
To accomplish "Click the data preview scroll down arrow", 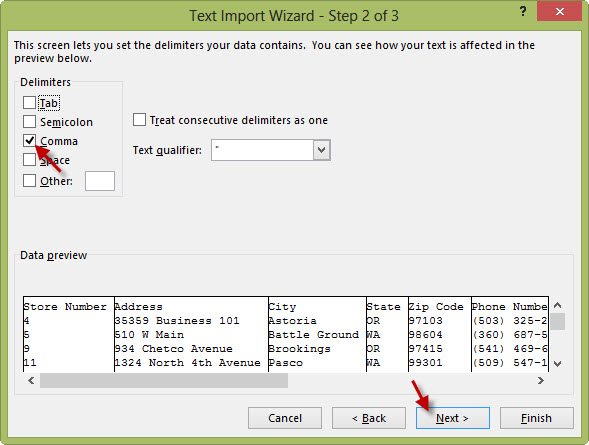I will pos(558,364).
